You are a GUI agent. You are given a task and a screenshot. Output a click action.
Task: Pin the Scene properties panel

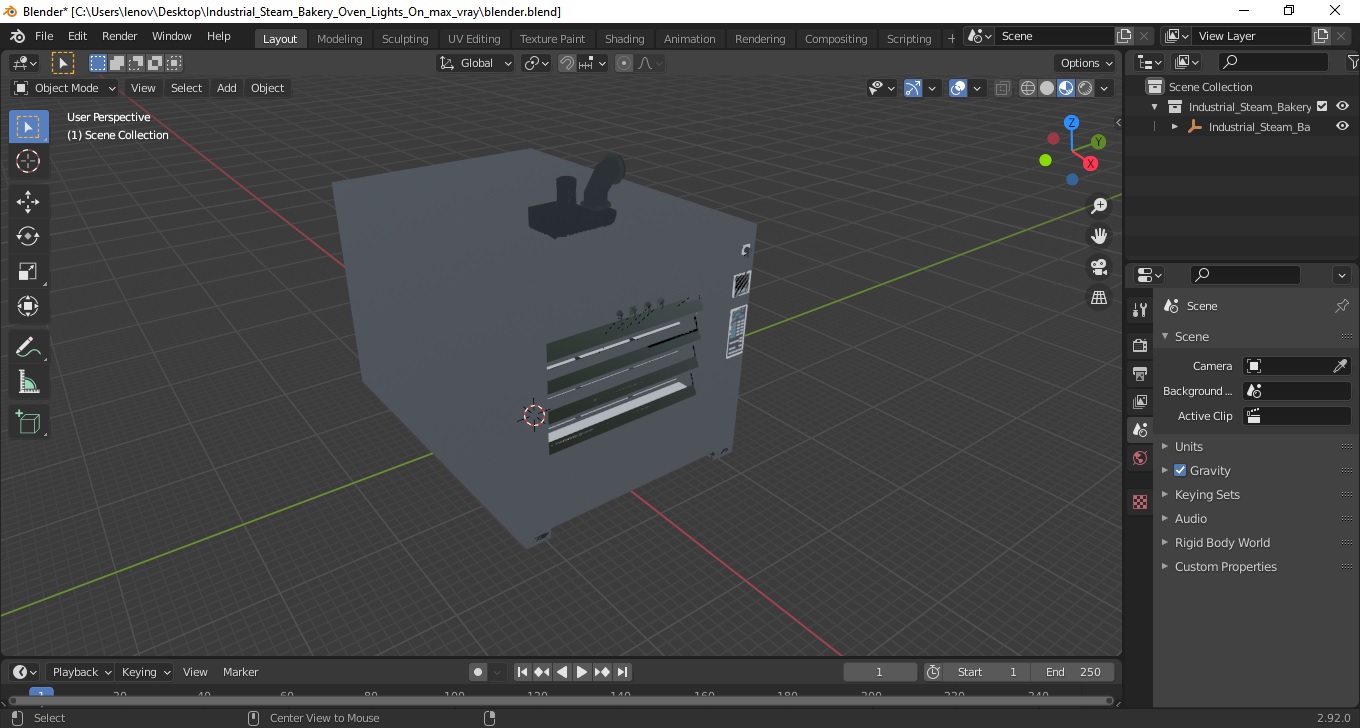(x=1342, y=306)
